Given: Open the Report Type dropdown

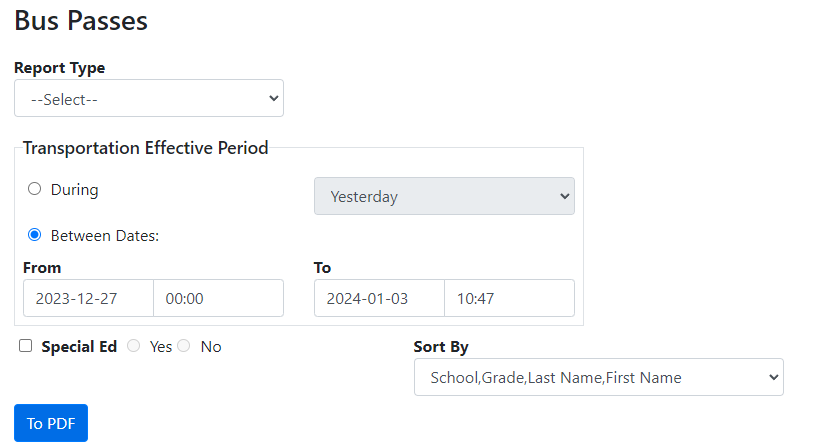Looking at the screenshot, I should tap(149, 98).
